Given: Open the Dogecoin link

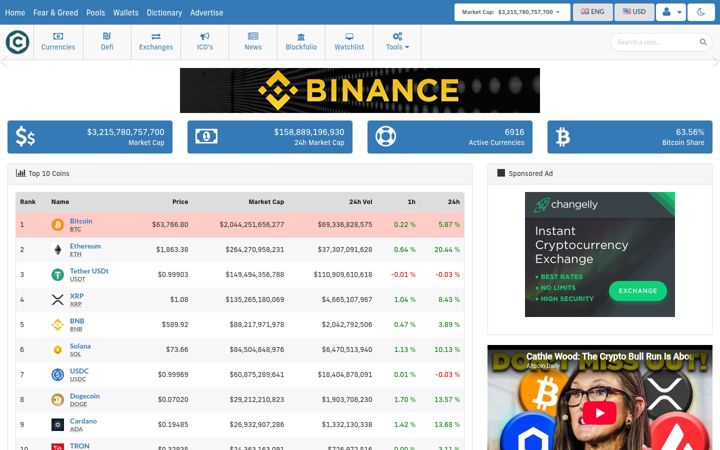Looking at the screenshot, I should coord(84,396).
